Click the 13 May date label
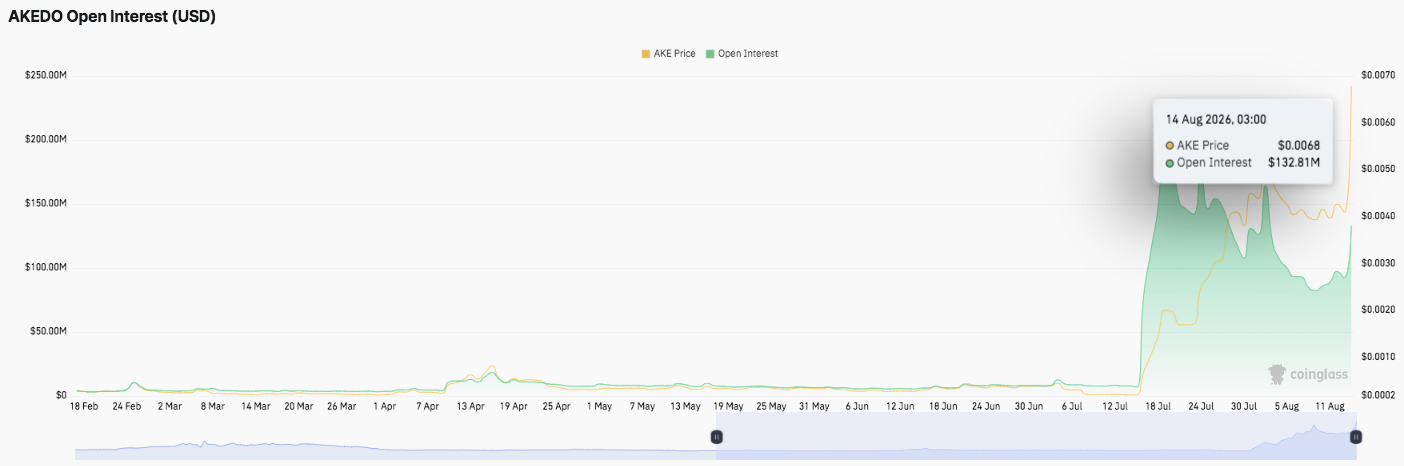 point(685,407)
